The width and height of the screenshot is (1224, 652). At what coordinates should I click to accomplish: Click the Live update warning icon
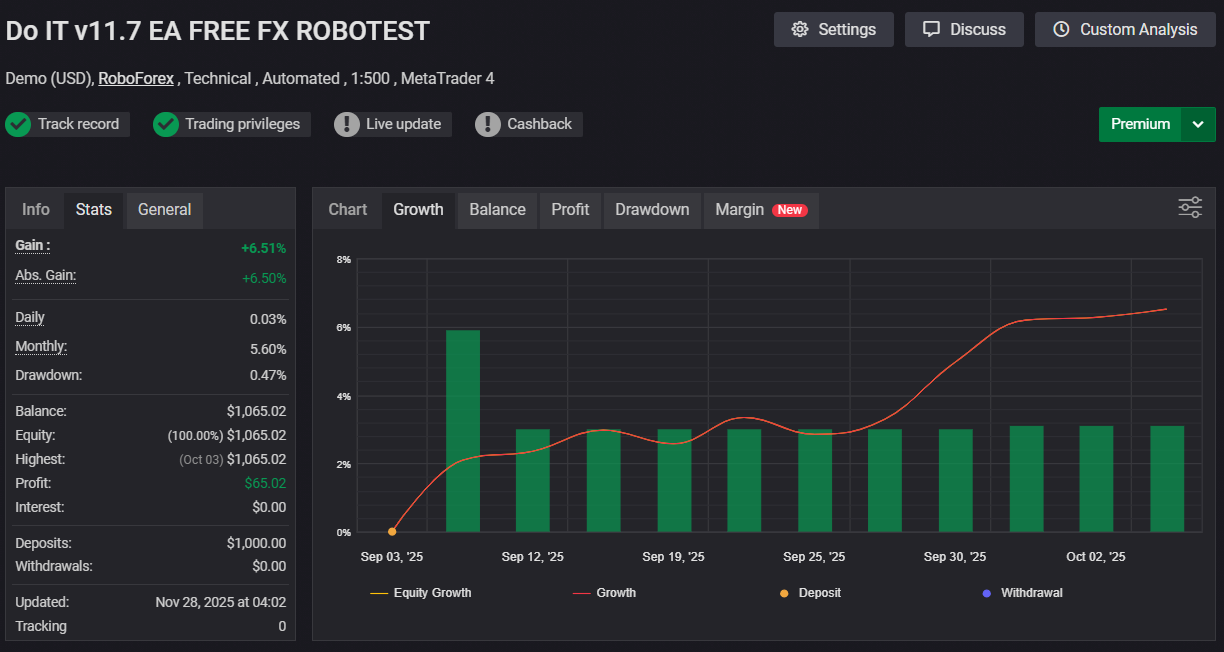pos(346,124)
